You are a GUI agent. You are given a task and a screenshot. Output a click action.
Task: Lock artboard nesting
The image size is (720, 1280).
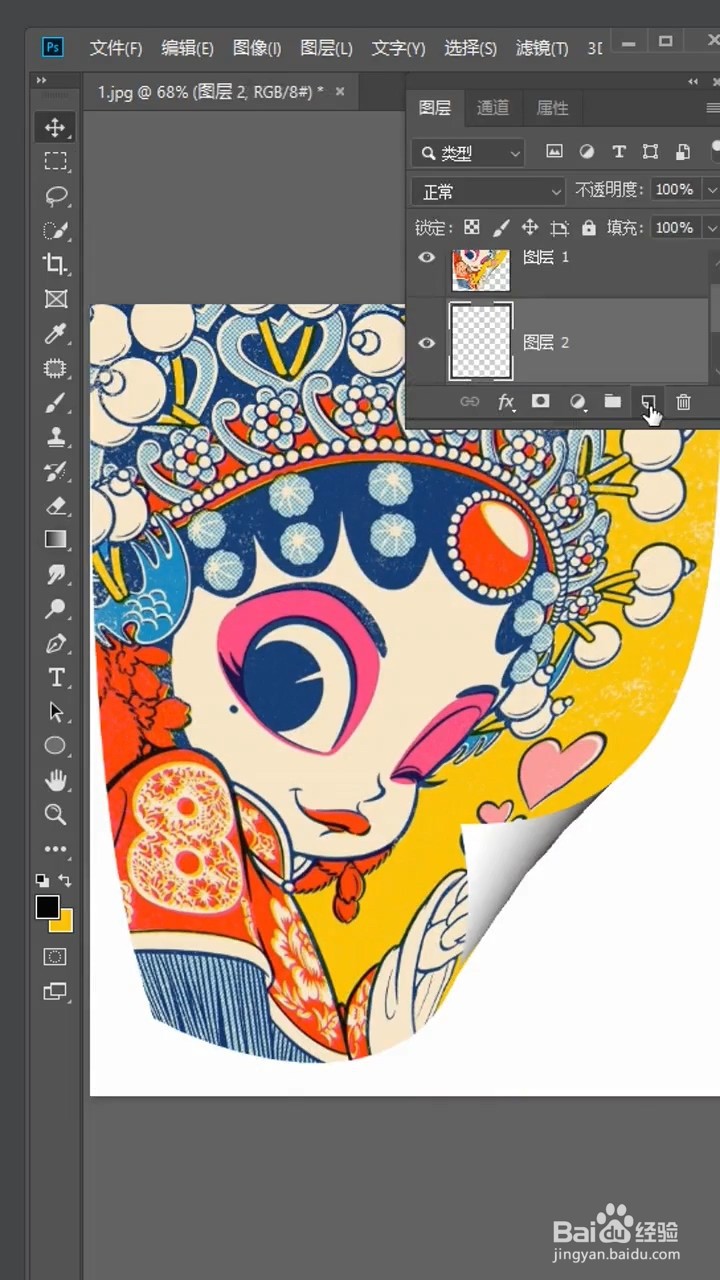[560, 228]
